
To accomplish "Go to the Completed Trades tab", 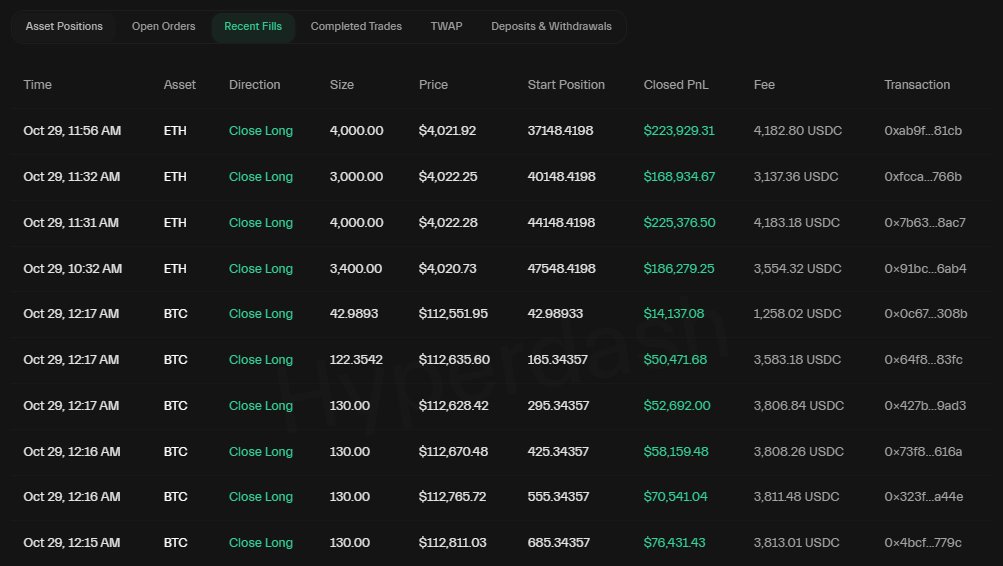I will 356,27.
